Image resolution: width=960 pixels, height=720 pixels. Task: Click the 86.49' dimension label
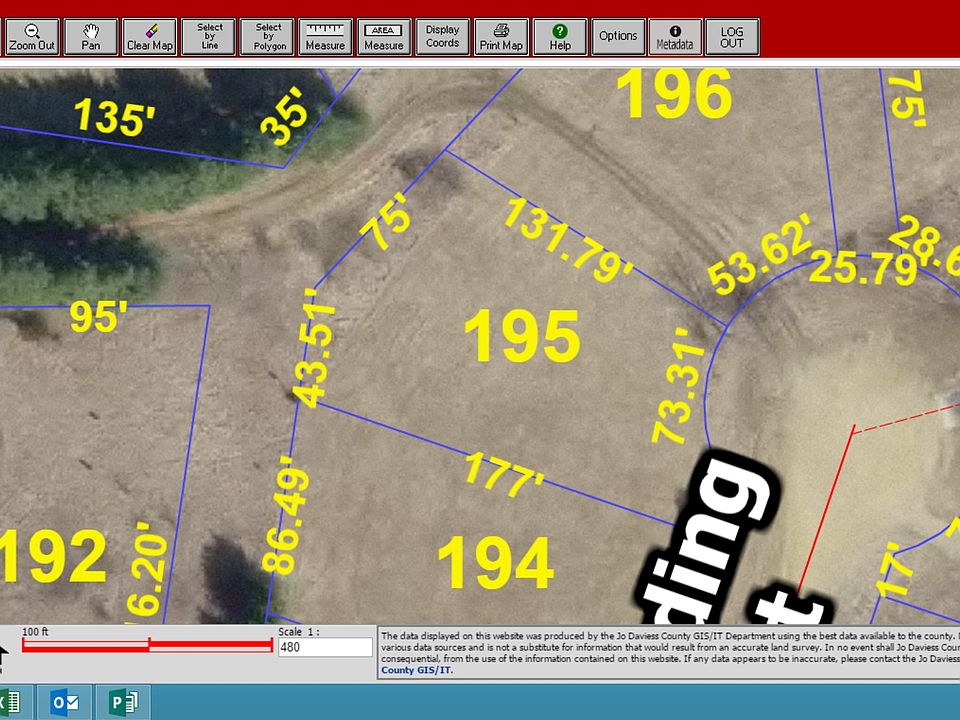(286, 514)
